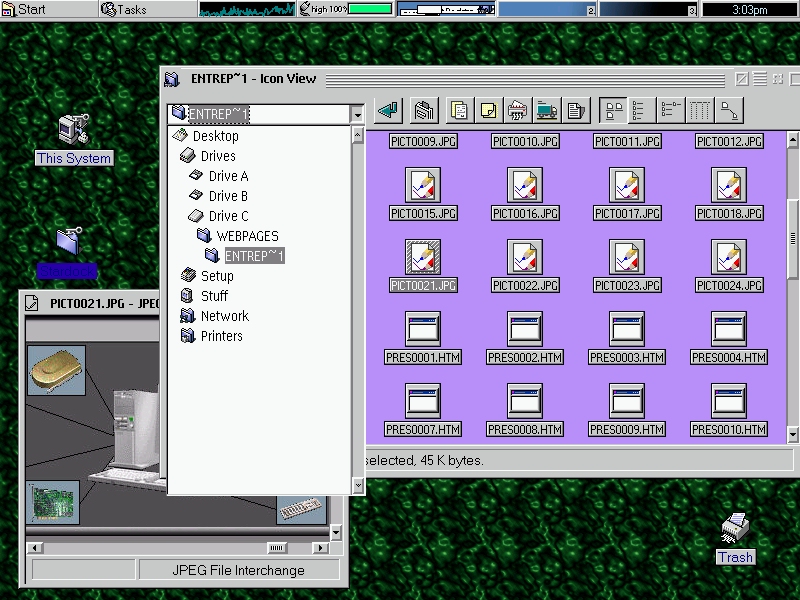Click the PICT0010.JPG file label
This screenshot has width=800, height=600.
point(525,141)
